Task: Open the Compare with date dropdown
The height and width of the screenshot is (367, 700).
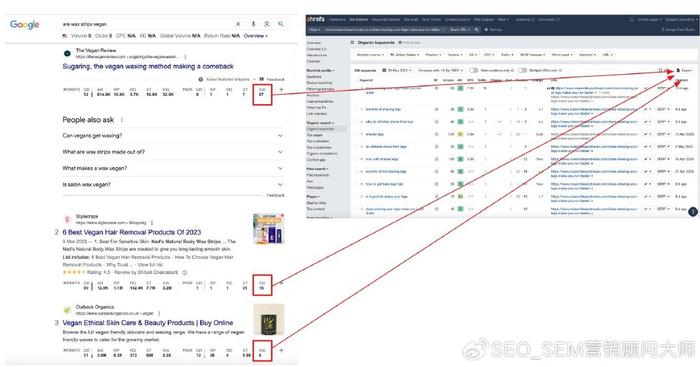Action: (x=440, y=71)
